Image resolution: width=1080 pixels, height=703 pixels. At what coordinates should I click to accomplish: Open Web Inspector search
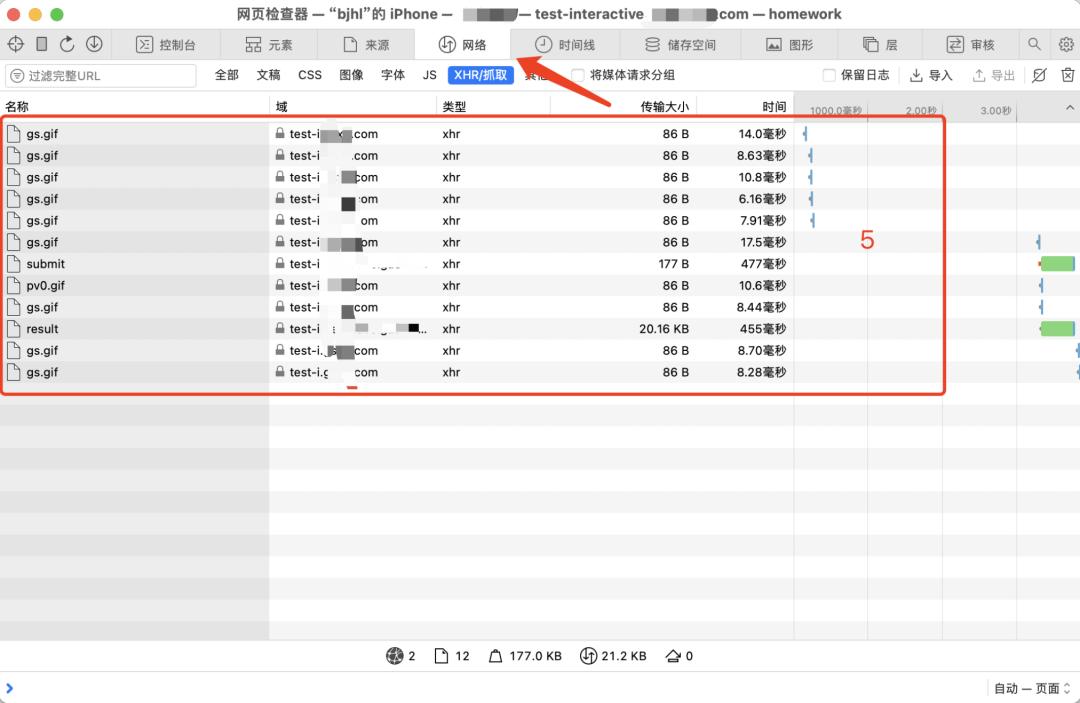pyautogui.click(x=1033, y=44)
